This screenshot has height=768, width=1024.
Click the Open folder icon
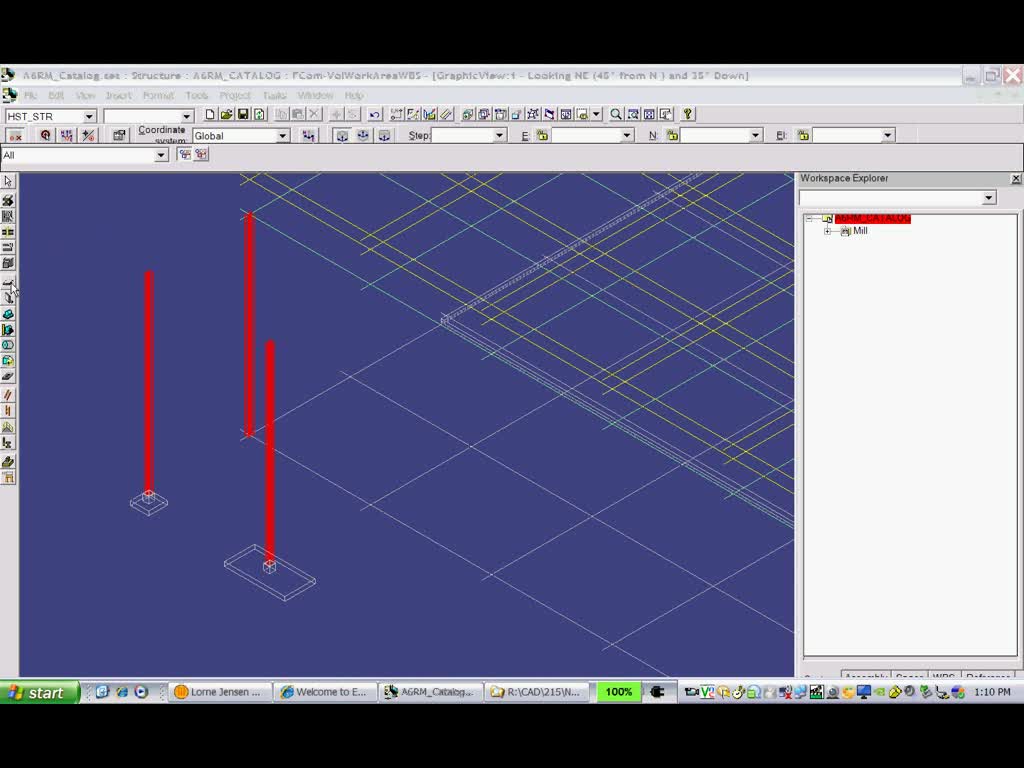click(226, 114)
